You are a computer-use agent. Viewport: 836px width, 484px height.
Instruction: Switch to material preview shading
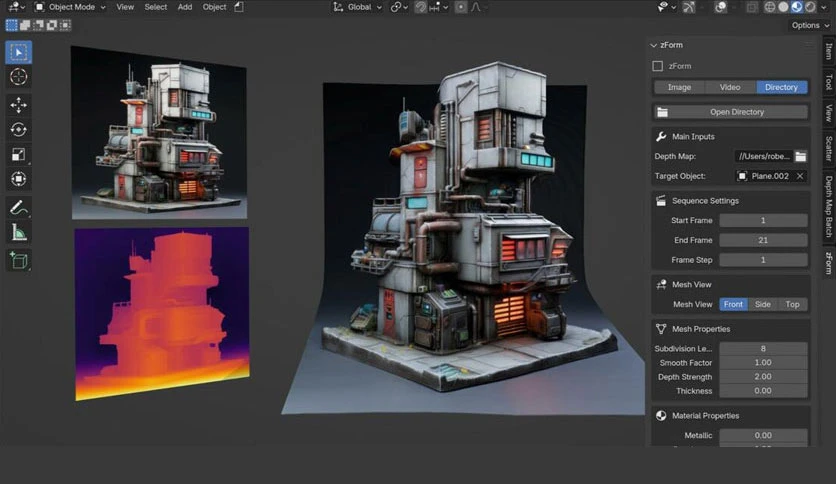(x=797, y=7)
